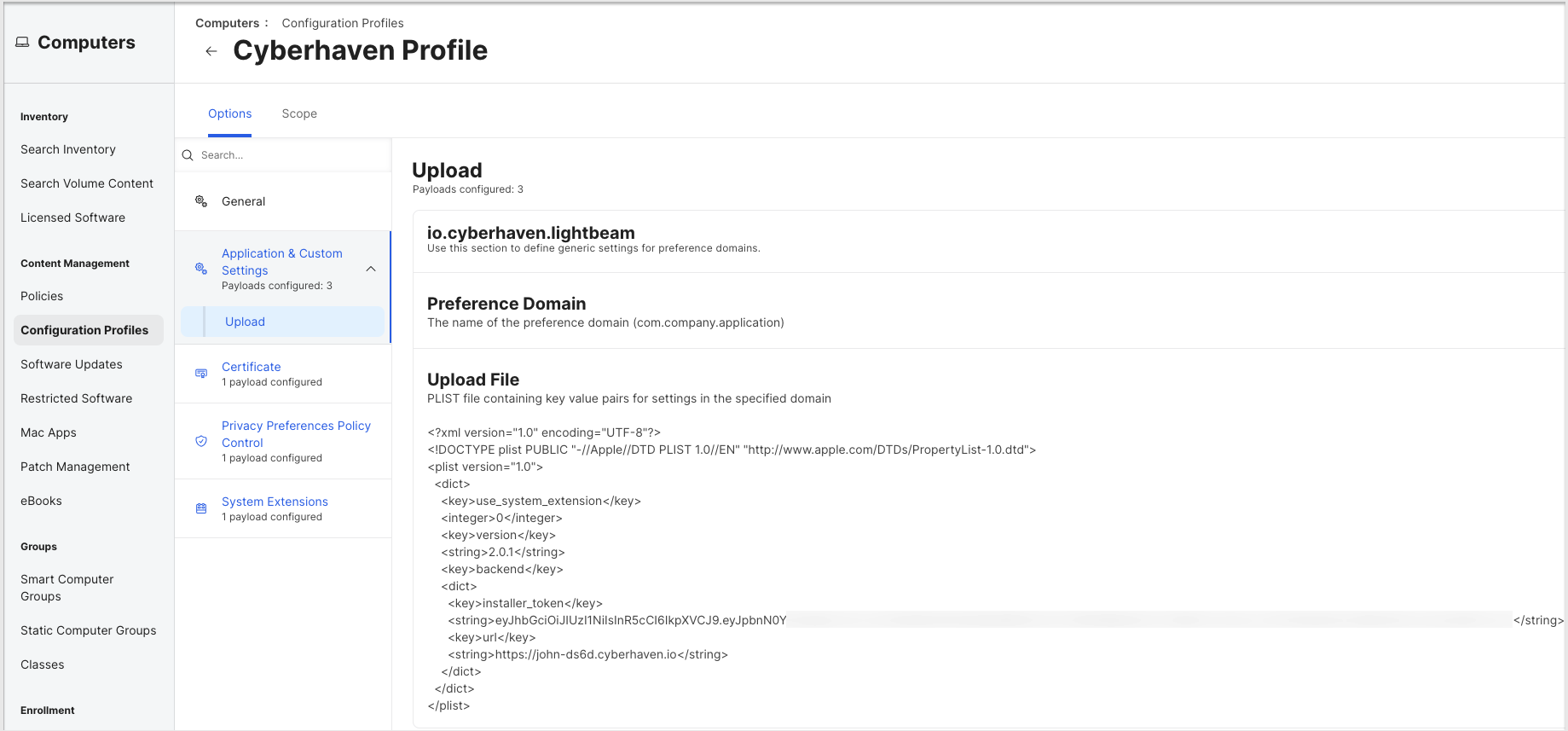Select the Options tab
1568x731 pixels.
229,113
